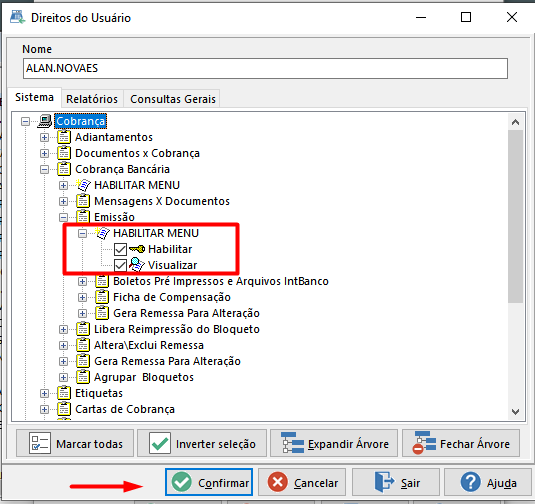Click the yellow key icon beside Habilitar
The height and width of the screenshot is (504, 535).
pos(137,249)
